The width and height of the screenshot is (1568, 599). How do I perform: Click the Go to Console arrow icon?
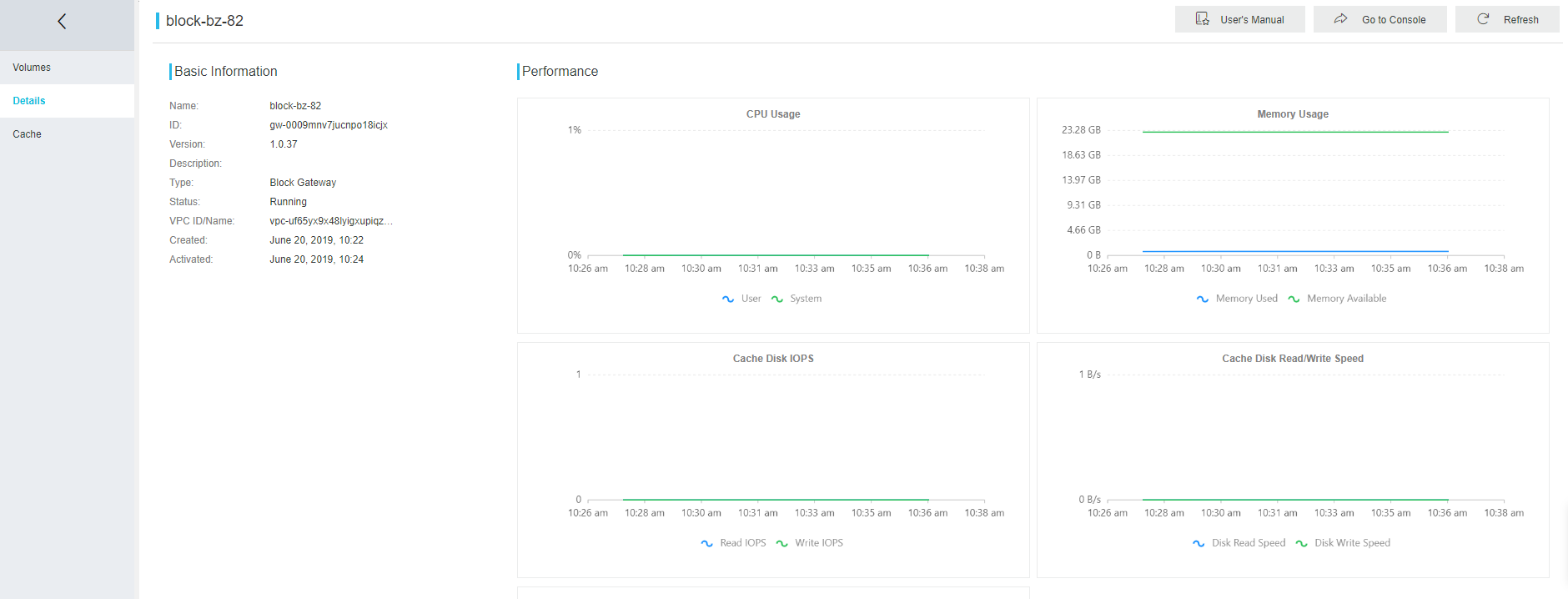tap(1340, 18)
